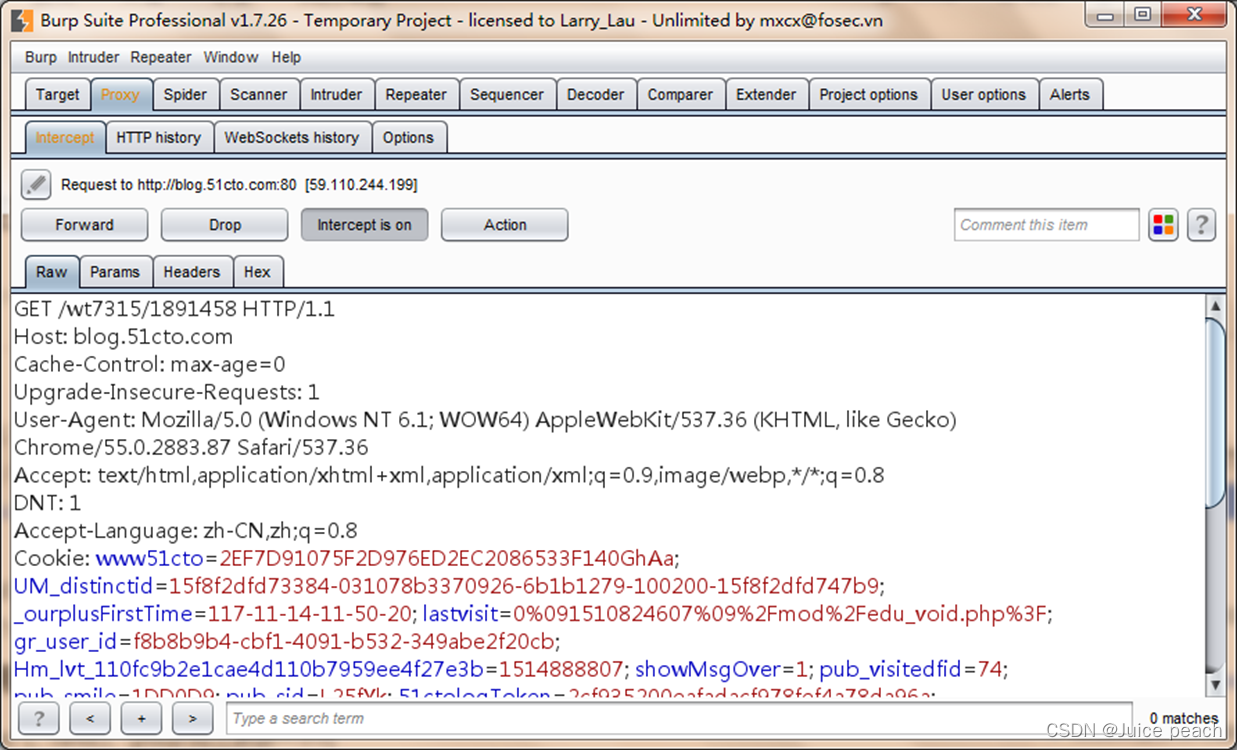The height and width of the screenshot is (750, 1237).
Task: Open the highlight color picker icon
Action: point(1163,225)
